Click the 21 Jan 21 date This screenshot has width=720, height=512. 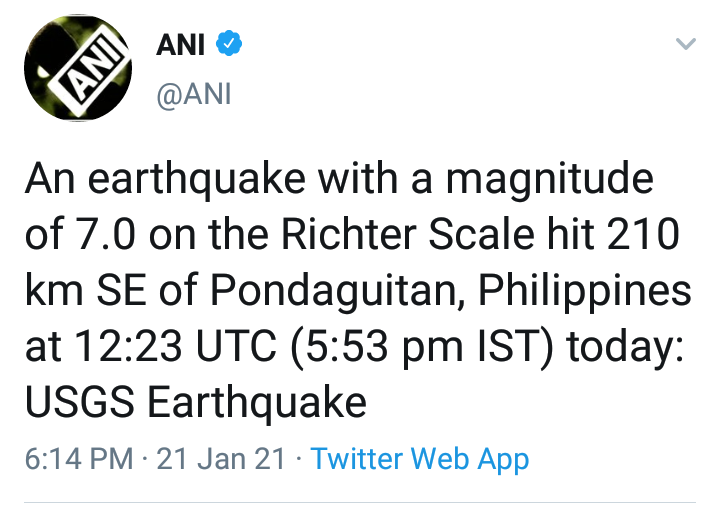[x=221, y=459]
